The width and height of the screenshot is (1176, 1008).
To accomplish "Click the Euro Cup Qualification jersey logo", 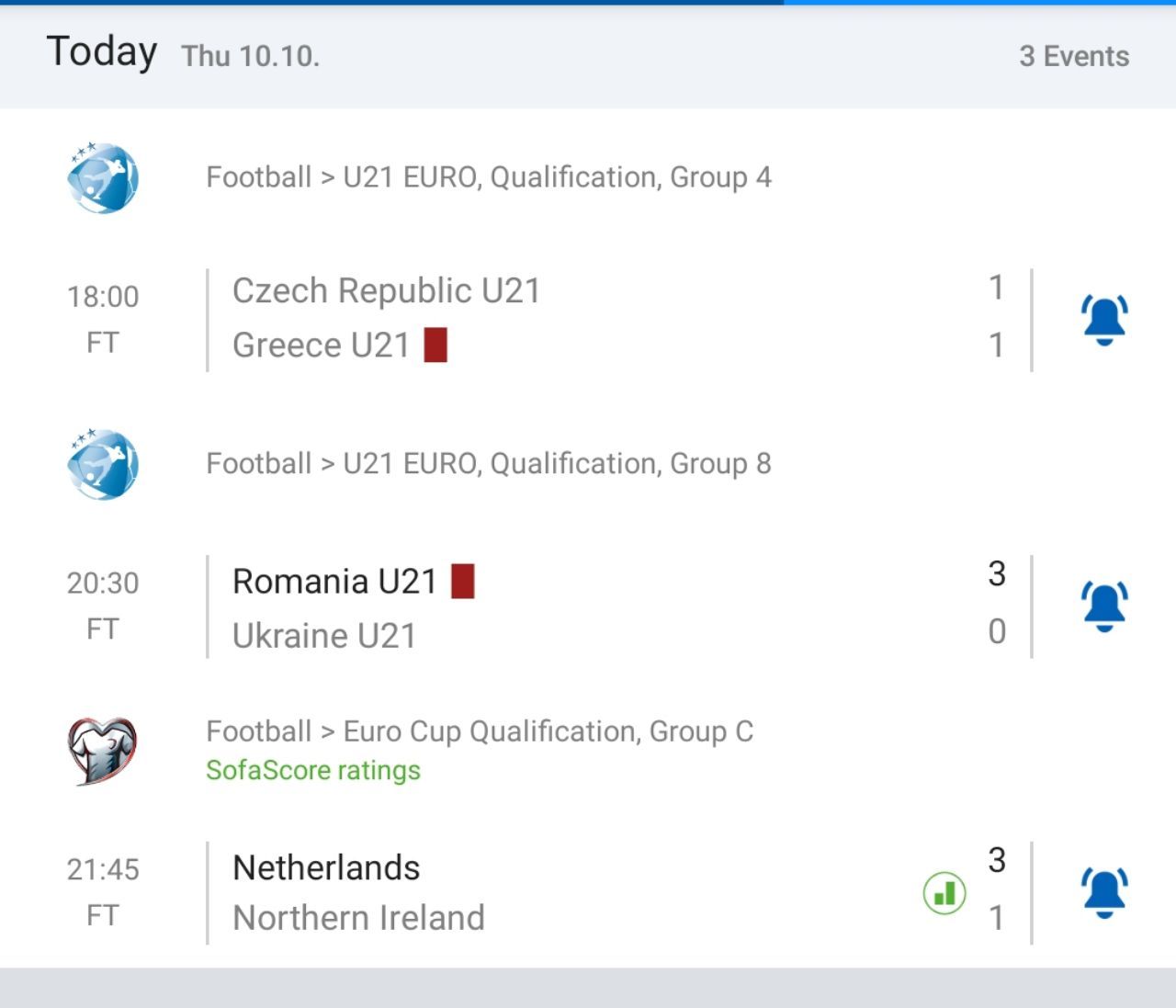I will click(x=103, y=750).
